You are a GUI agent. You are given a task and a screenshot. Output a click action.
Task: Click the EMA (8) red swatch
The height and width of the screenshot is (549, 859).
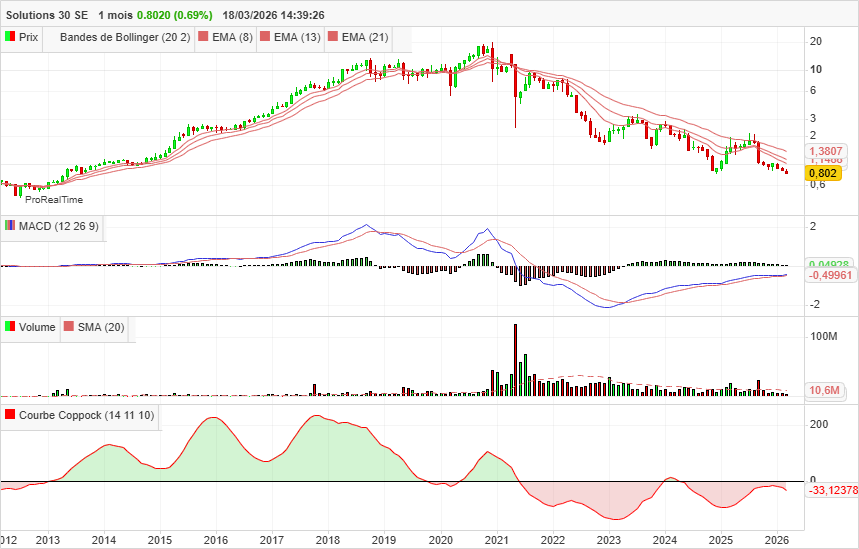coord(203,37)
